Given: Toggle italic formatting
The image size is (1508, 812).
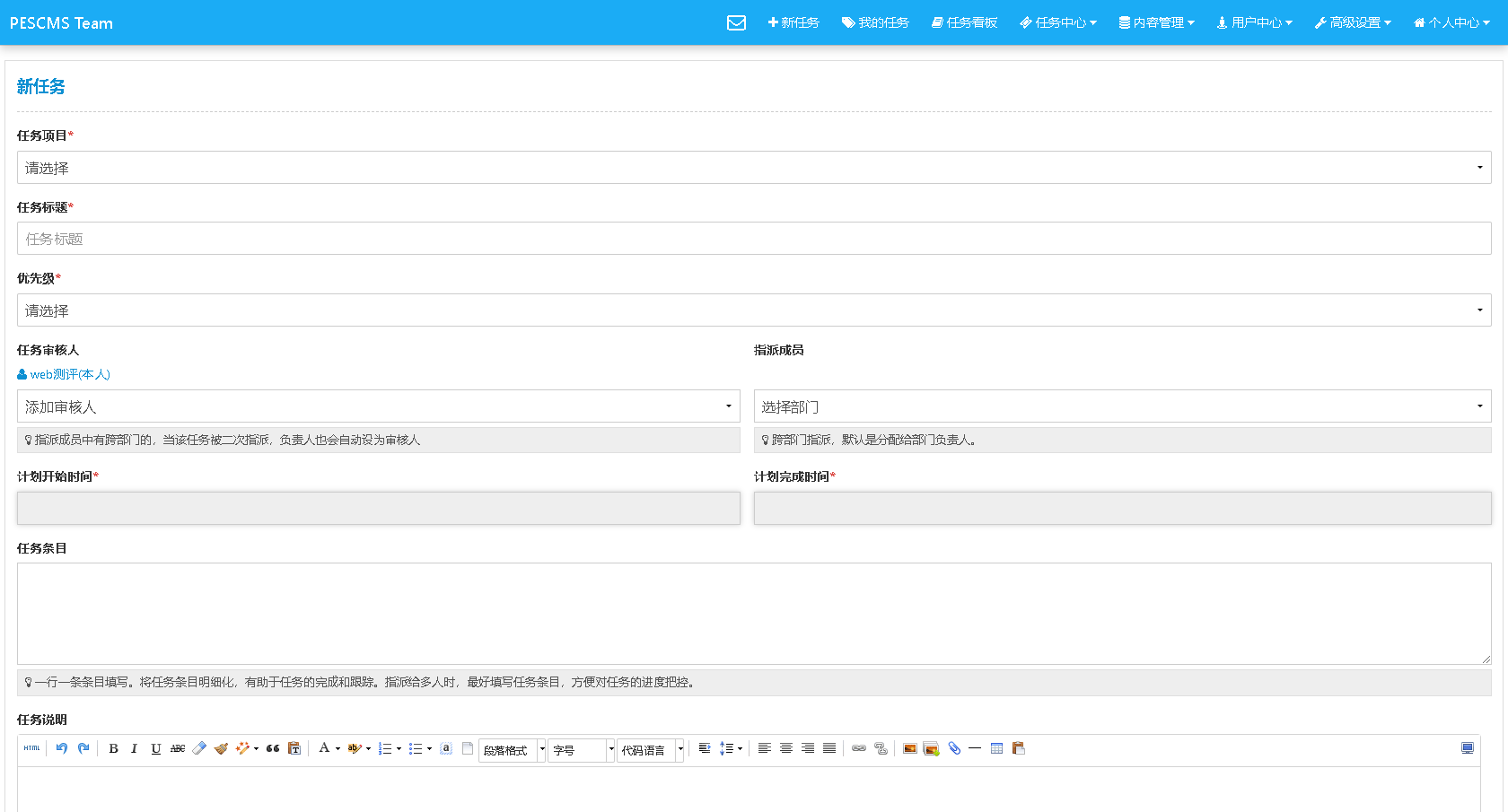Looking at the screenshot, I should point(134,748).
